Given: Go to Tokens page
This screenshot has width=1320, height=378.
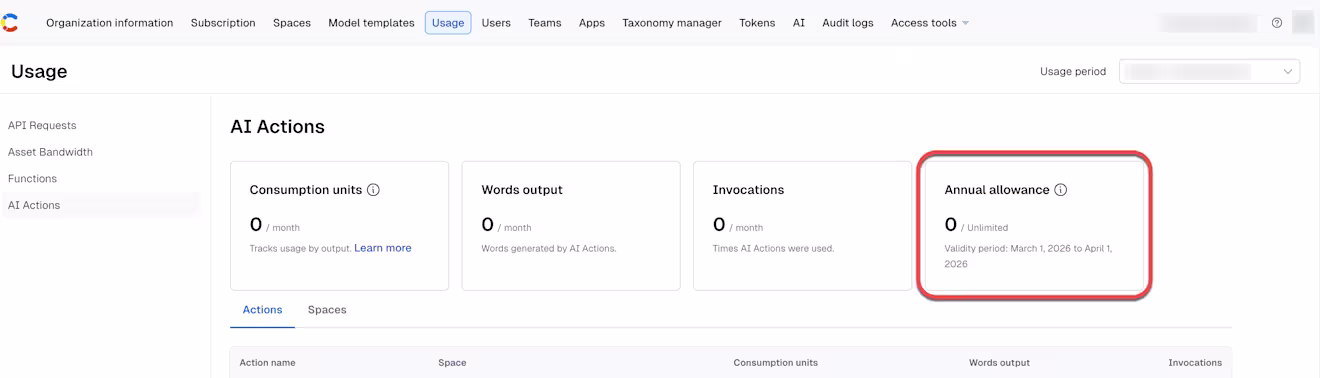Looking at the screenshot, I should [x=757, y=23].
